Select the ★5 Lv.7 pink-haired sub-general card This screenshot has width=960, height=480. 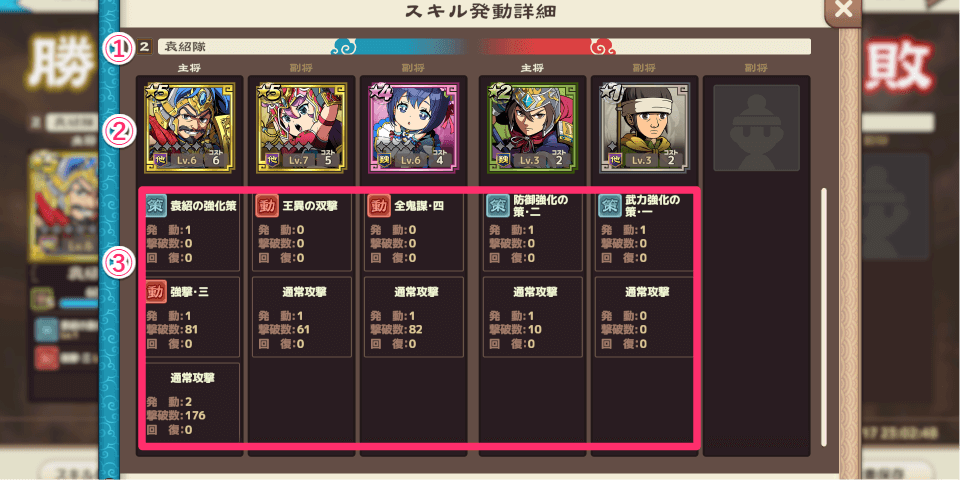pos(302,127)
